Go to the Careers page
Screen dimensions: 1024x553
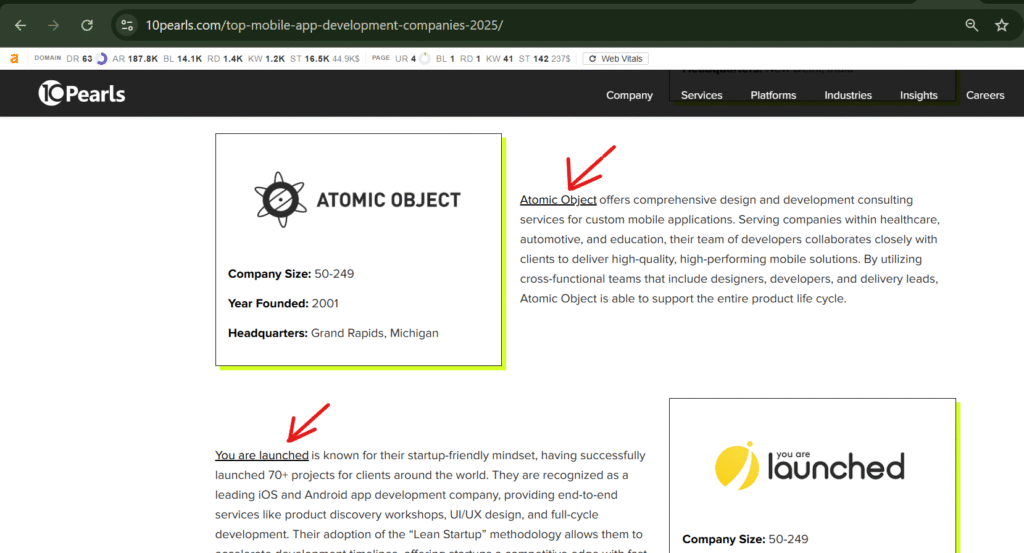coord(984,96)
